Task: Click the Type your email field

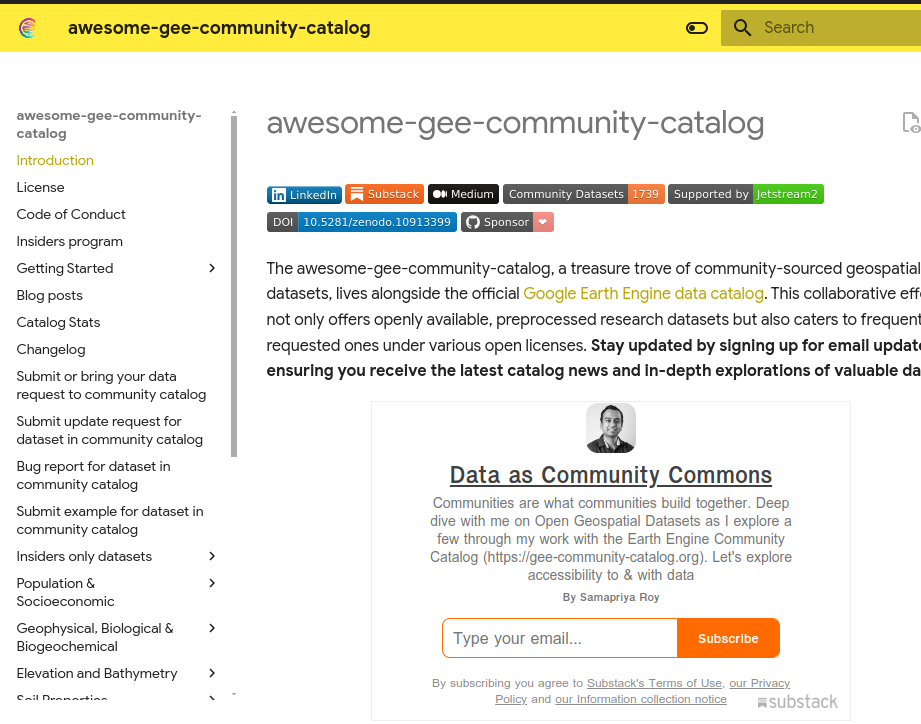Action: point(560,638)
